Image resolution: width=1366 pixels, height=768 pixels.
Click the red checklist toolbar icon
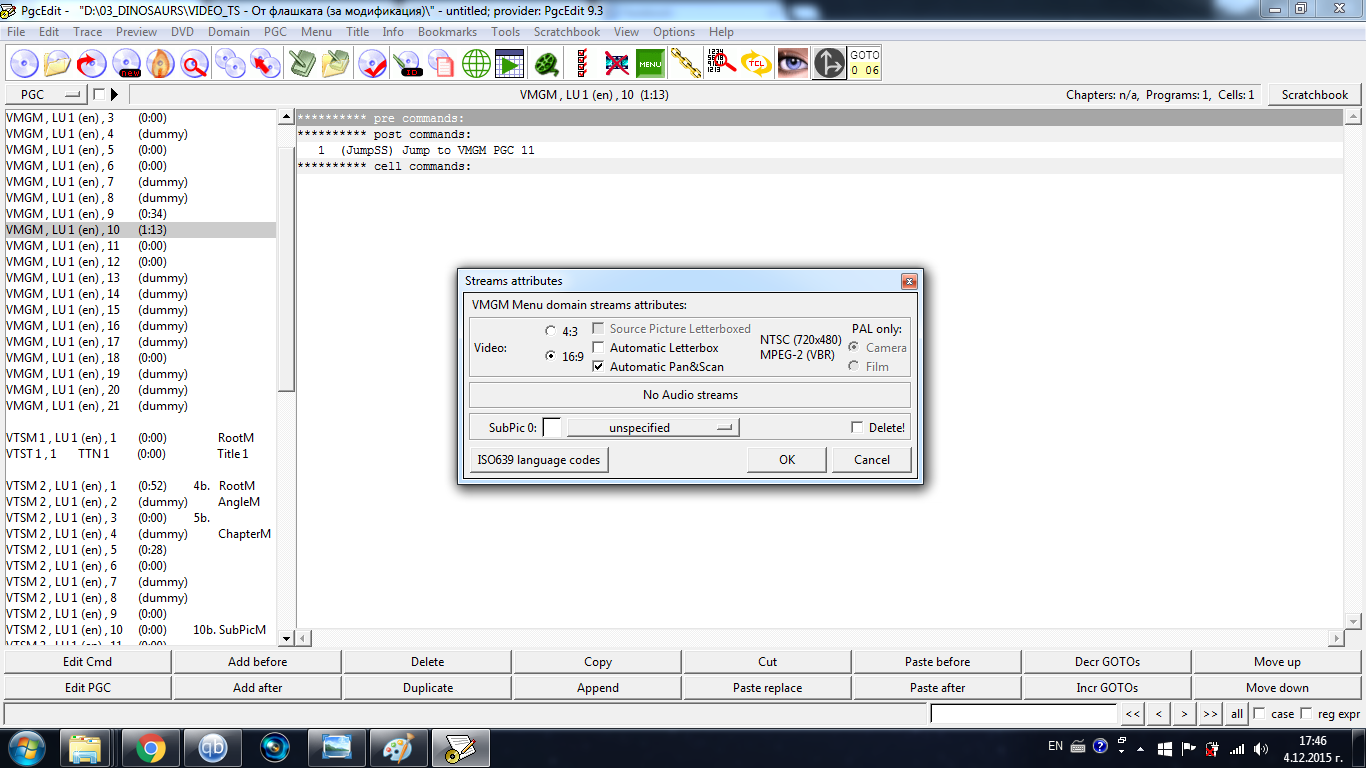(x=582, y=64)
